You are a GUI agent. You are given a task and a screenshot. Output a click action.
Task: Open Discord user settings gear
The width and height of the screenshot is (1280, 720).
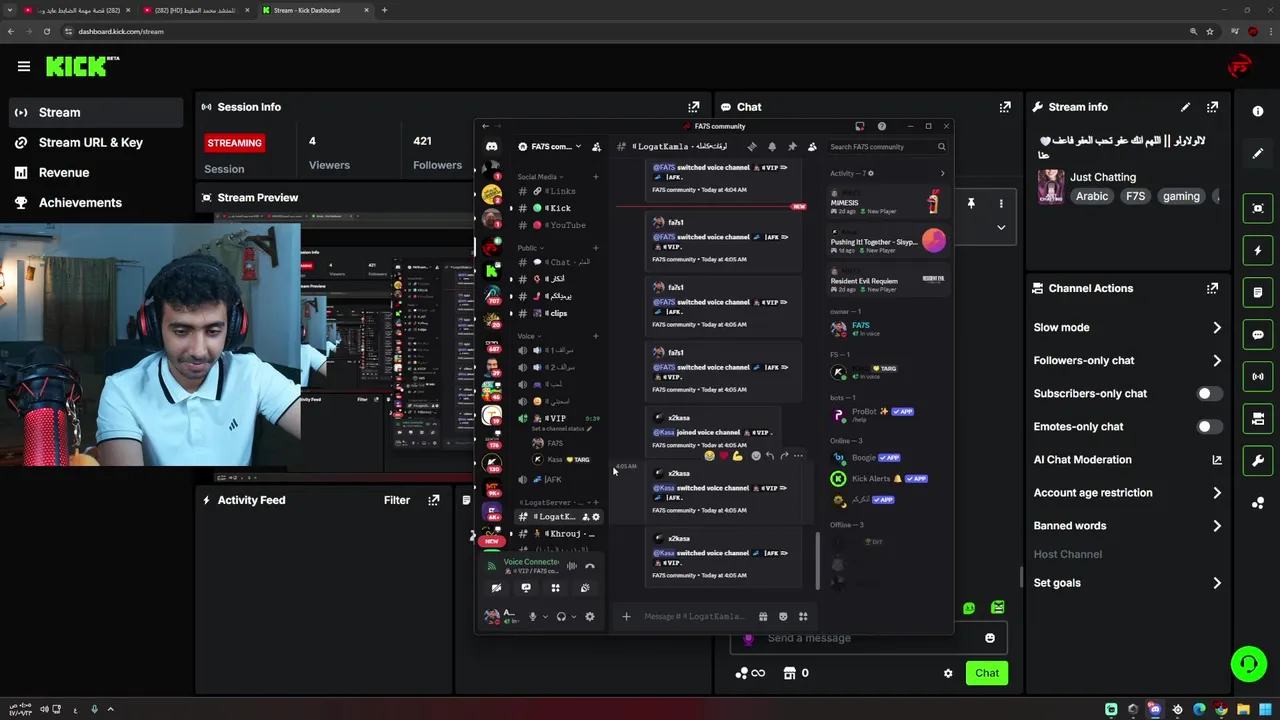[590, 616]
